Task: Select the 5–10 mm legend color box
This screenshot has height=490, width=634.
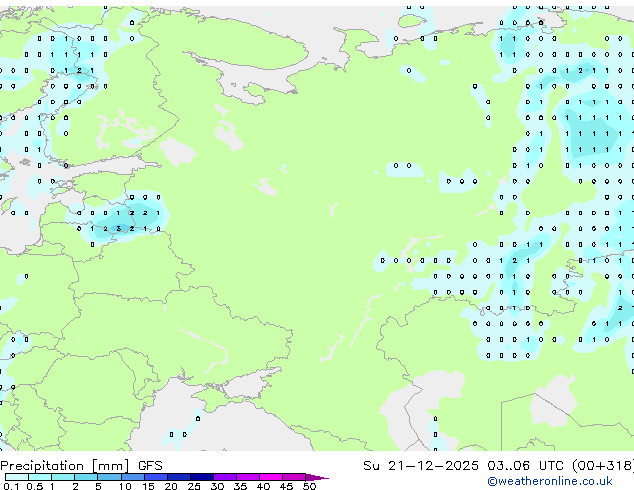Action: tap(110, 477)
